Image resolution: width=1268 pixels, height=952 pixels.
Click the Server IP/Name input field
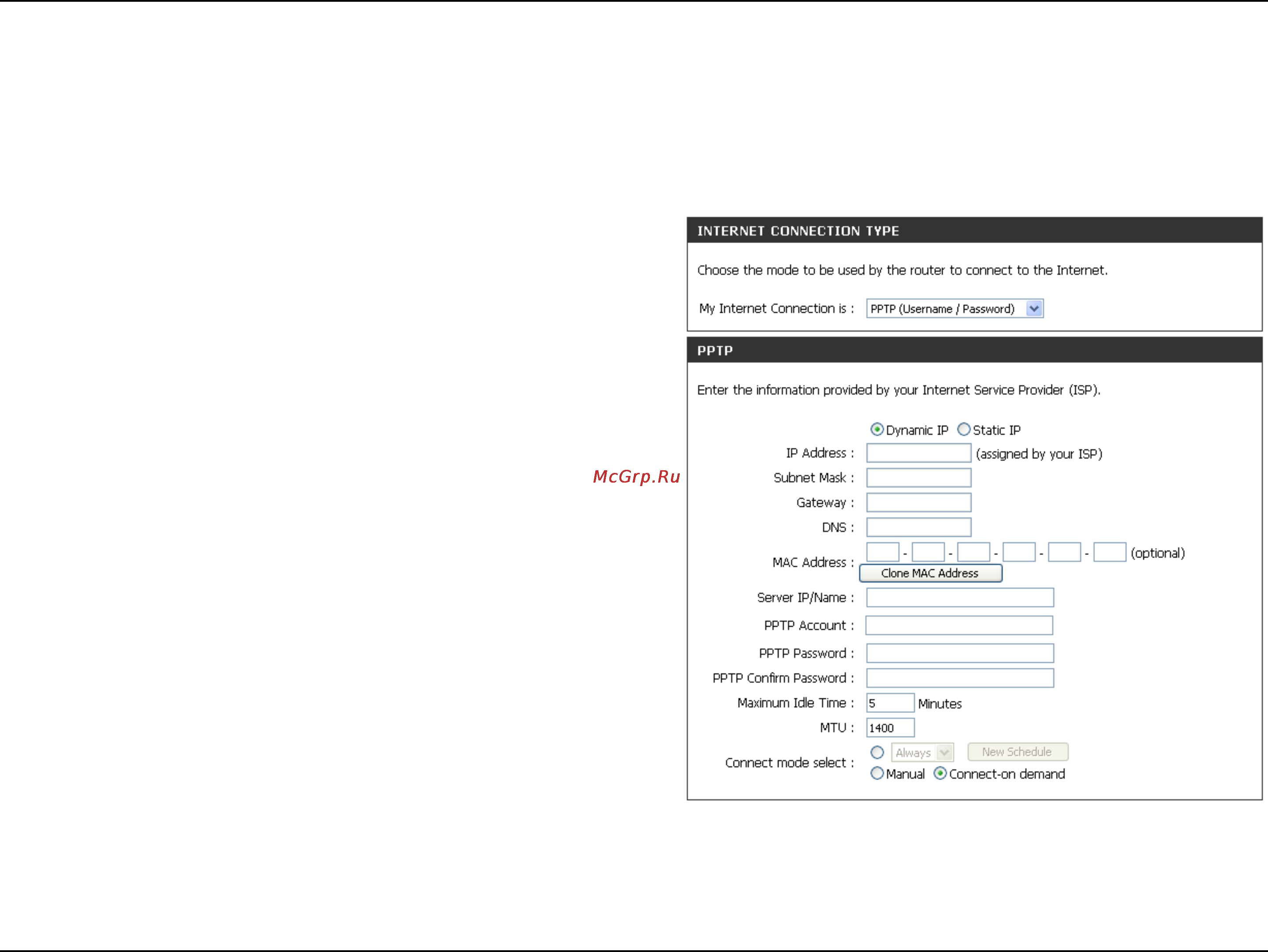(960, 597)
